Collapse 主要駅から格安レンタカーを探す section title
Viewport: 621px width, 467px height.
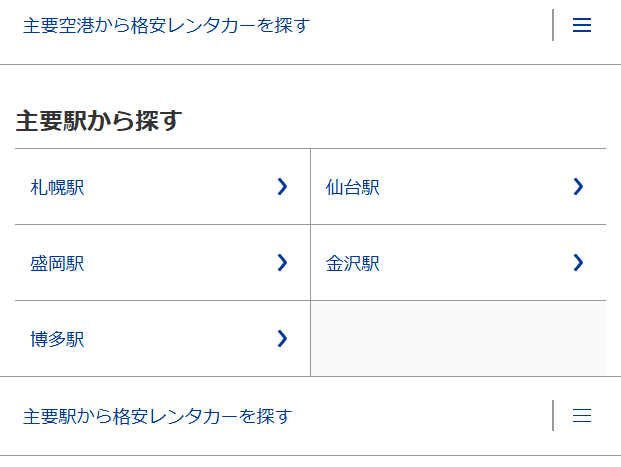[157, 416]
